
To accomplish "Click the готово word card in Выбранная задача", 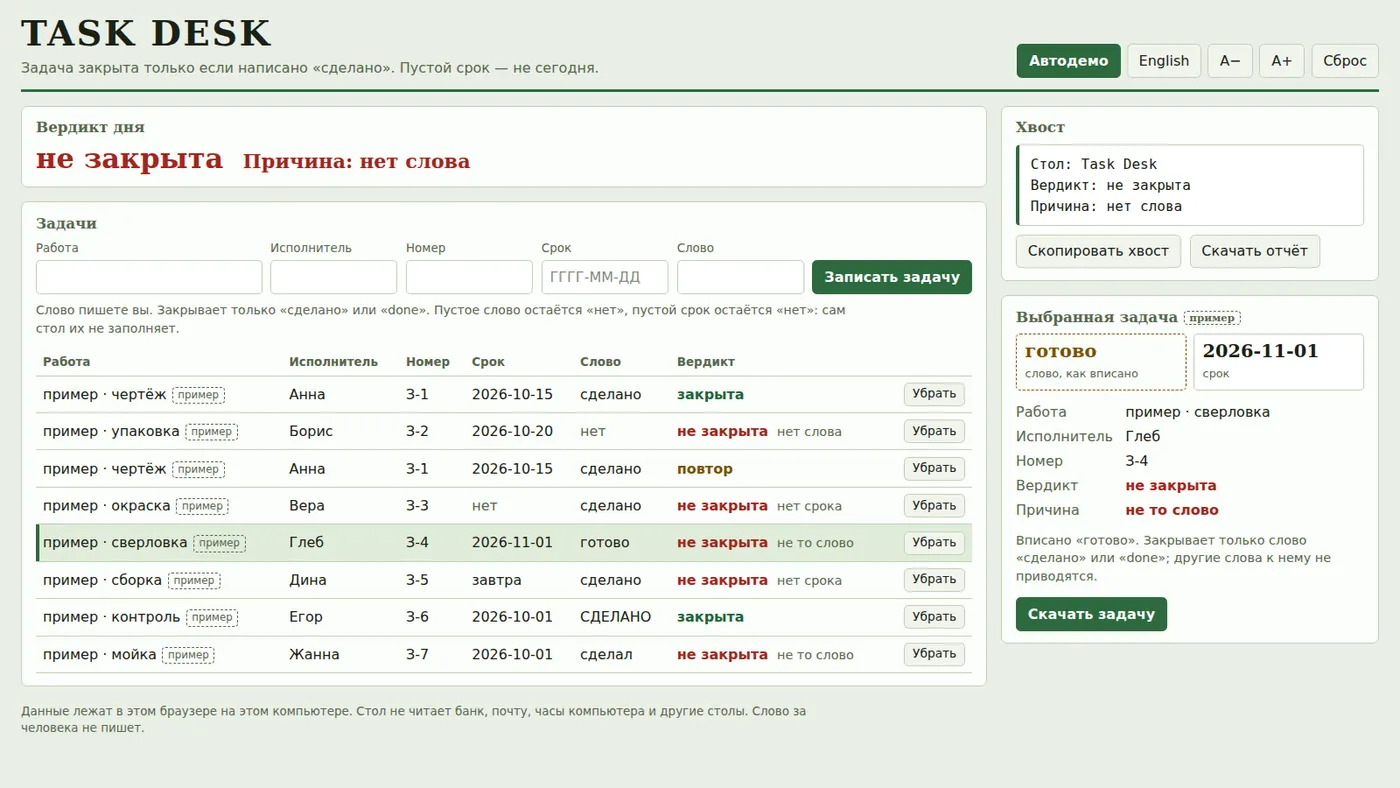I will coord(1101,362).
